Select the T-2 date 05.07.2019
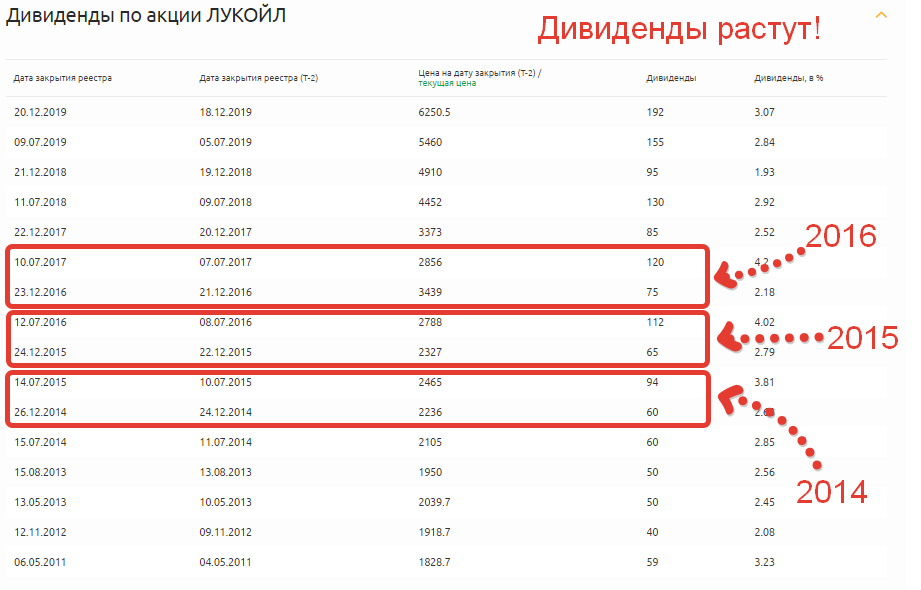 point(226,142)
